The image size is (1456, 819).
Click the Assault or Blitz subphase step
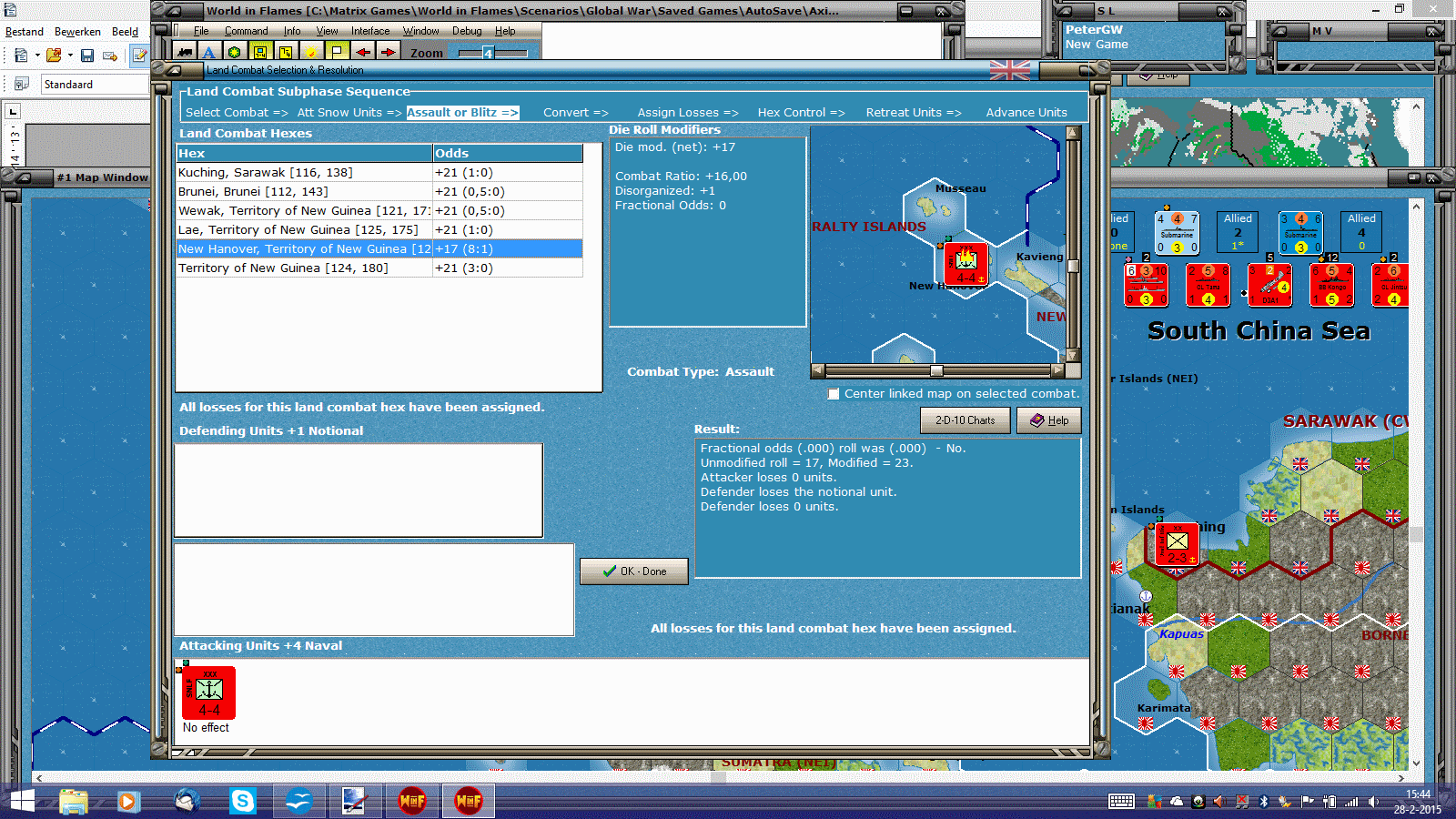(462, 113)
